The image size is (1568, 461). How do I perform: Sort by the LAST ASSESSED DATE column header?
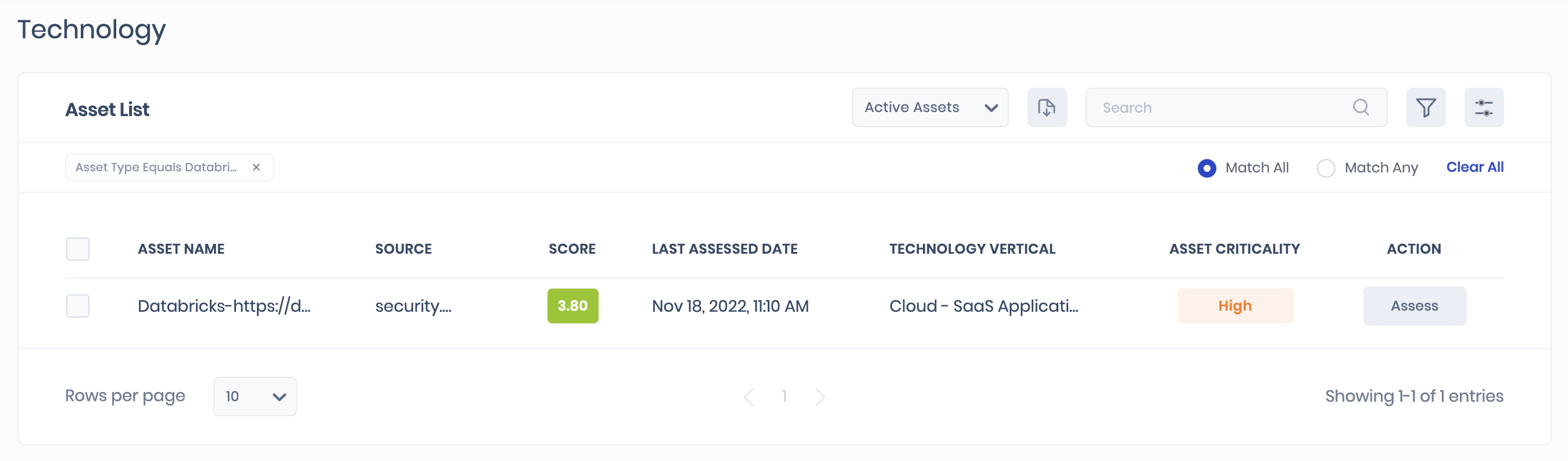(x=724, y=248)
